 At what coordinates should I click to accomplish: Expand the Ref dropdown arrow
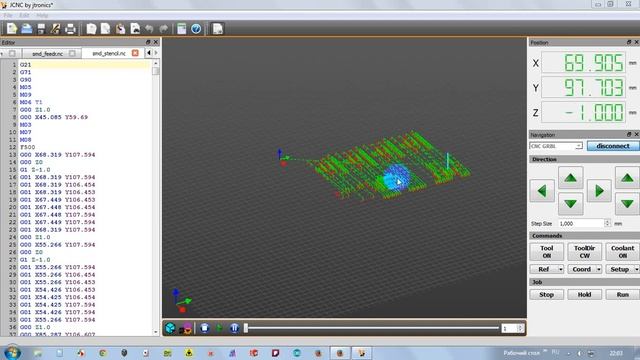click(x=560, y=269)
